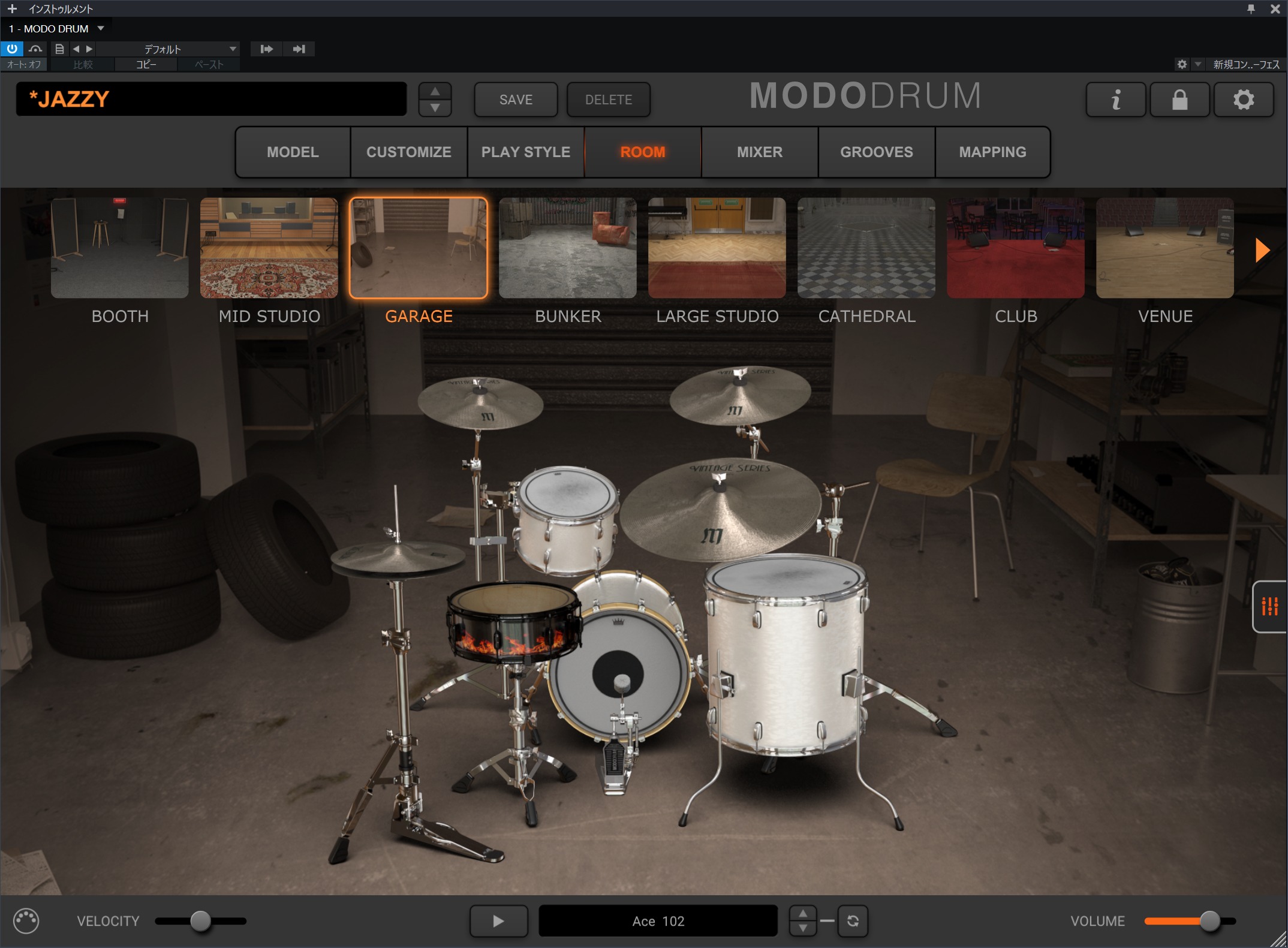Choose the VENUE room thumbnail
Screen dimensions: 1288x948
pyautogui.click(x=1165, y=248)
